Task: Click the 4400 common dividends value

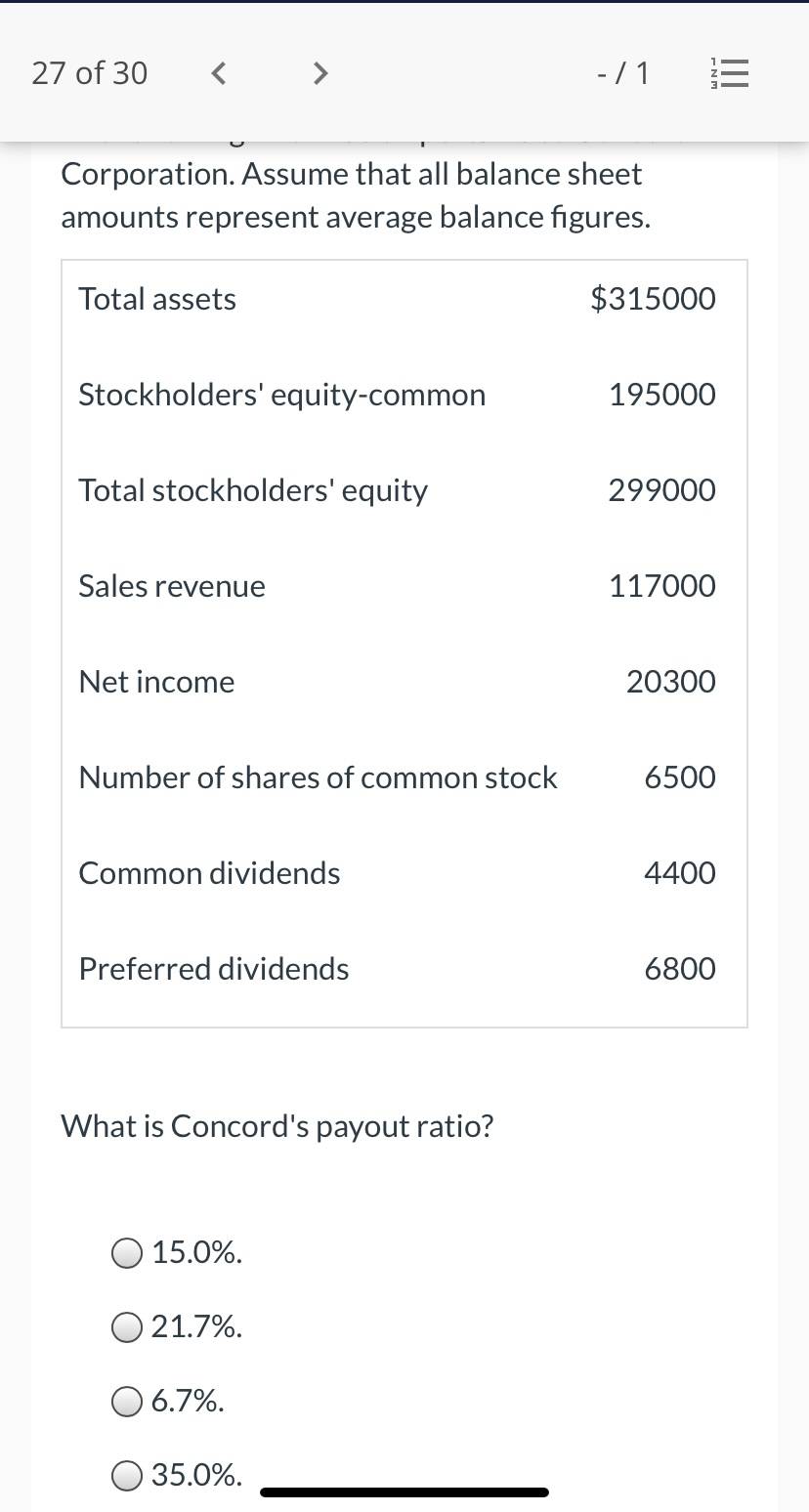Action: click(x=680, y=873)
